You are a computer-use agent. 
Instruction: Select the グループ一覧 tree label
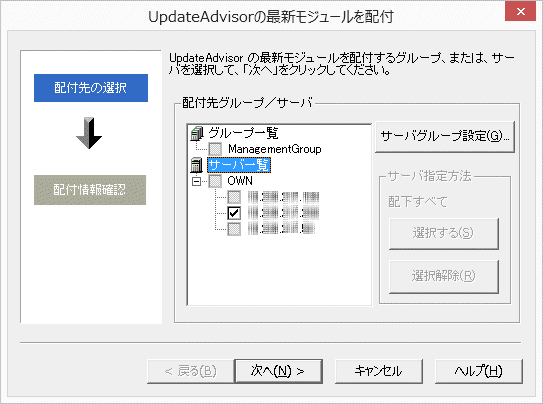pyautogui.click(x=243, y=133)
